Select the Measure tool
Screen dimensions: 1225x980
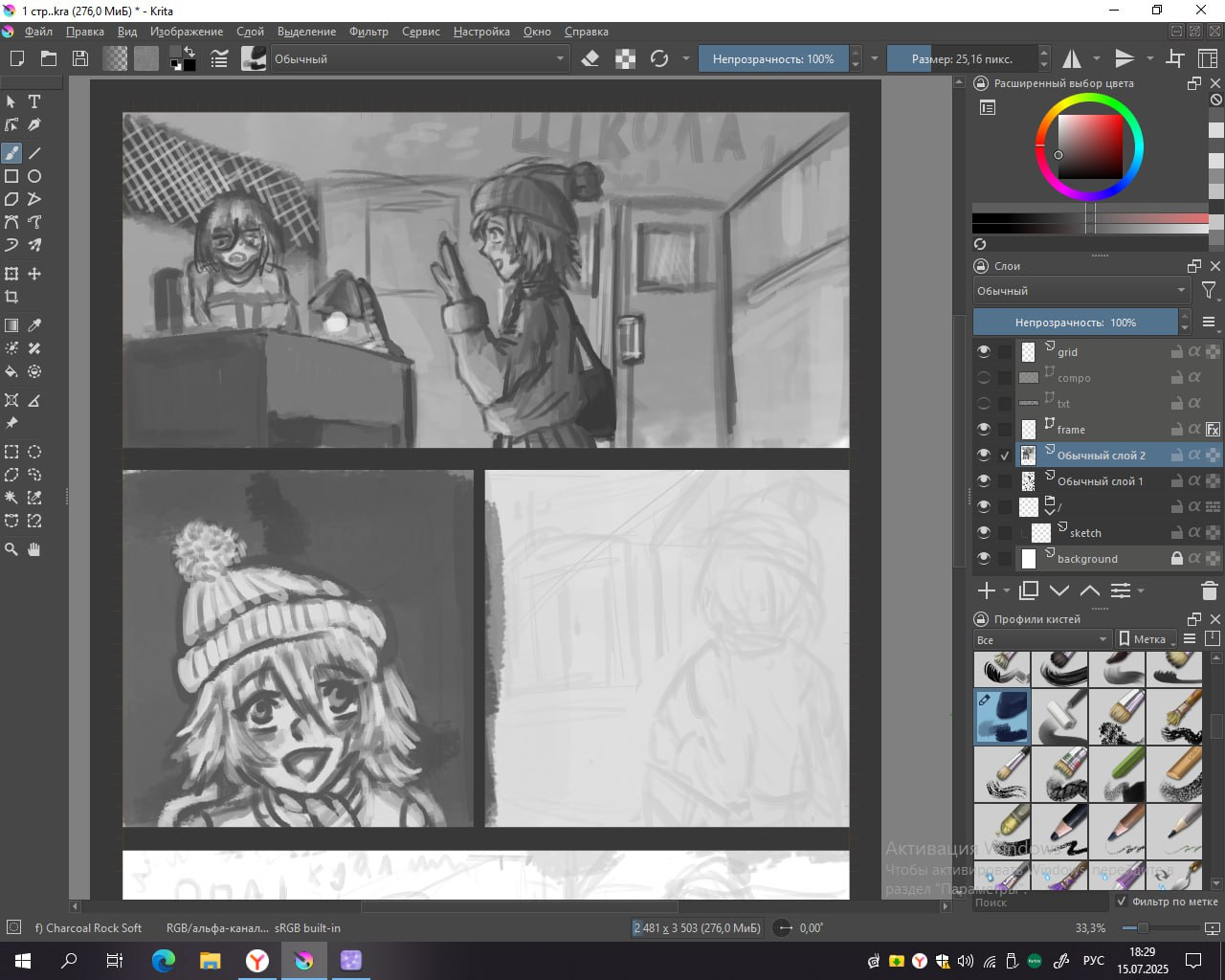tap(34, 400)
